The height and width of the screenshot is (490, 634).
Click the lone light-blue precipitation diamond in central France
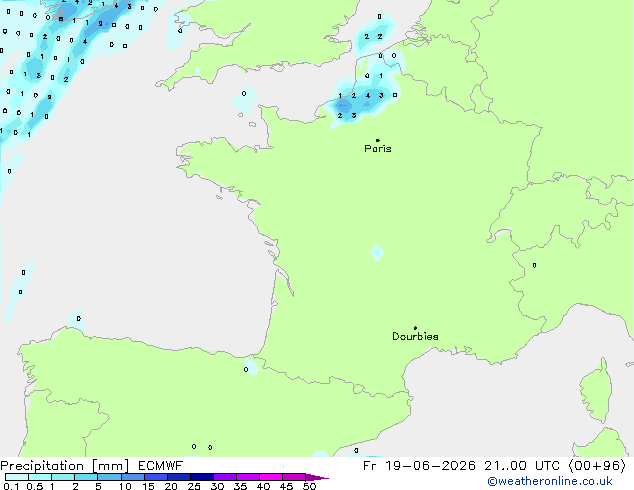(x=377, y=253)
